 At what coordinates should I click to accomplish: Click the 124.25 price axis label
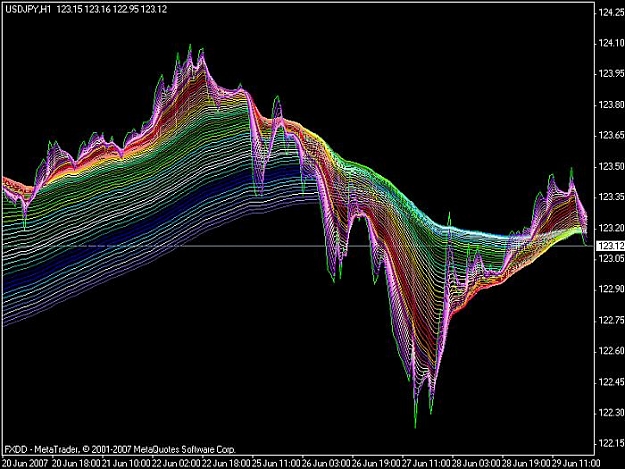pos(611,13)
